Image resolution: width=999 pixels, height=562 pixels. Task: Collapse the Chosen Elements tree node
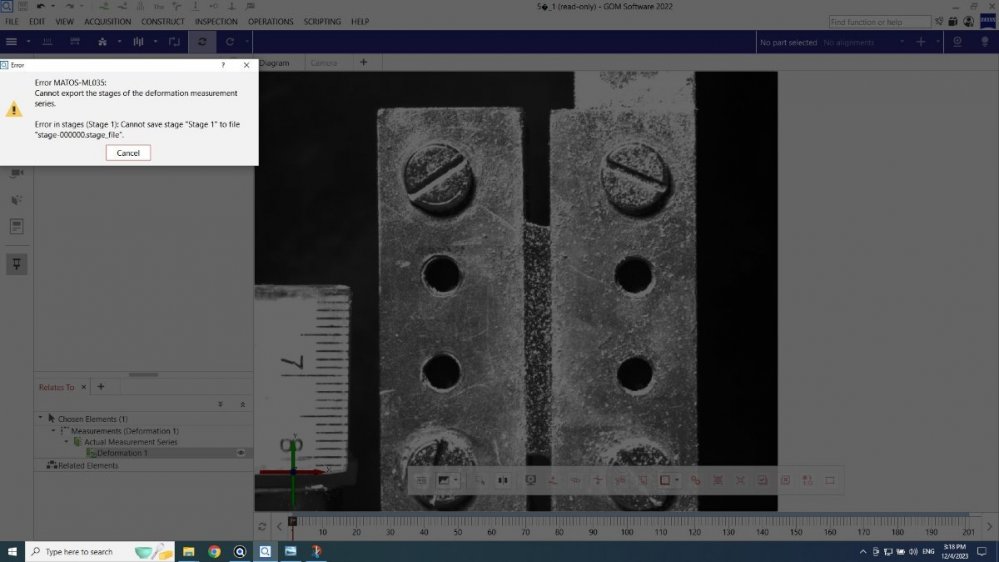[40, 418]
